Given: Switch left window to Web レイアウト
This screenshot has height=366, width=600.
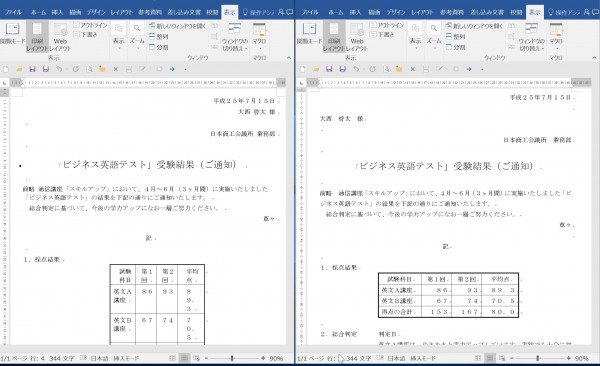Looking at the screenshot, I should (60, 37).
